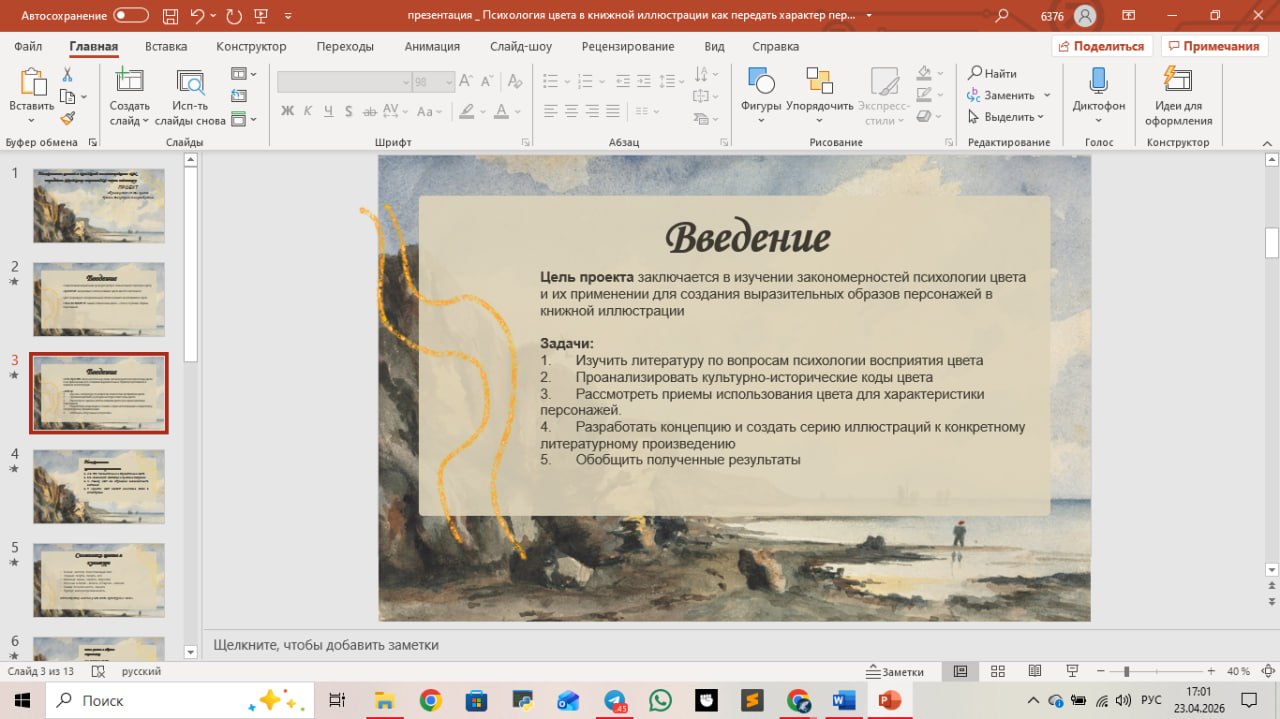Screen dimensions: 1280x719
Task: Open the slide layout dropdown
Action: point(243,74)
